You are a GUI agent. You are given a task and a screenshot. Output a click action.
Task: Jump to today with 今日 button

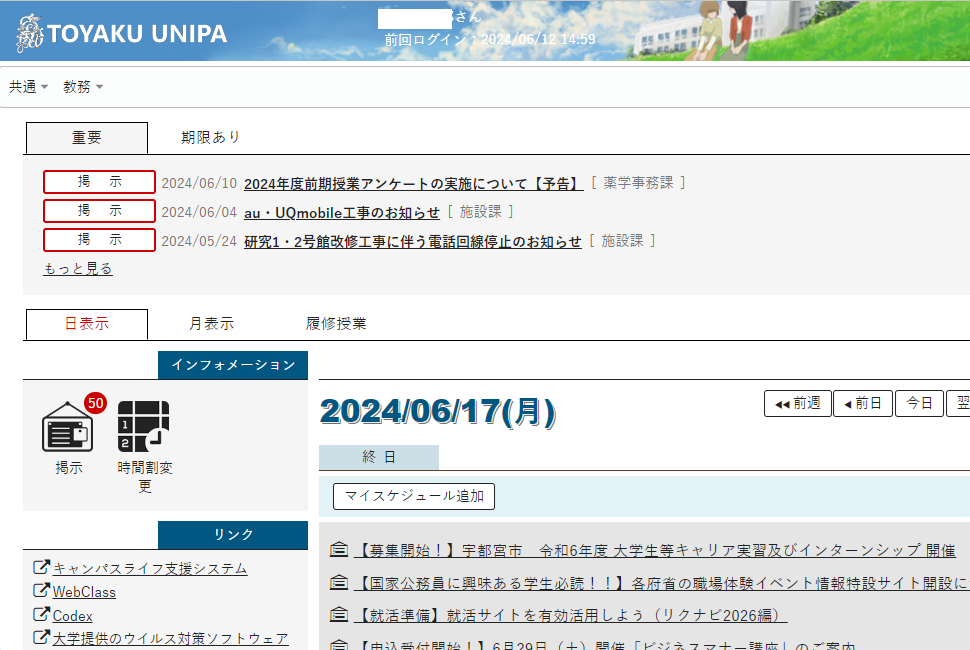(x=919, y=404)
